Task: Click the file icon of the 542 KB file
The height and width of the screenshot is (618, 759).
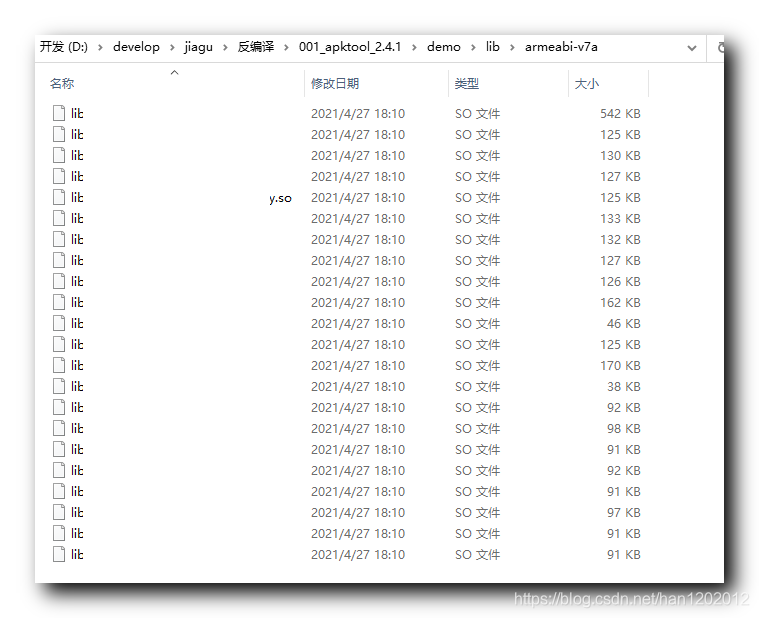Action: 59,113
